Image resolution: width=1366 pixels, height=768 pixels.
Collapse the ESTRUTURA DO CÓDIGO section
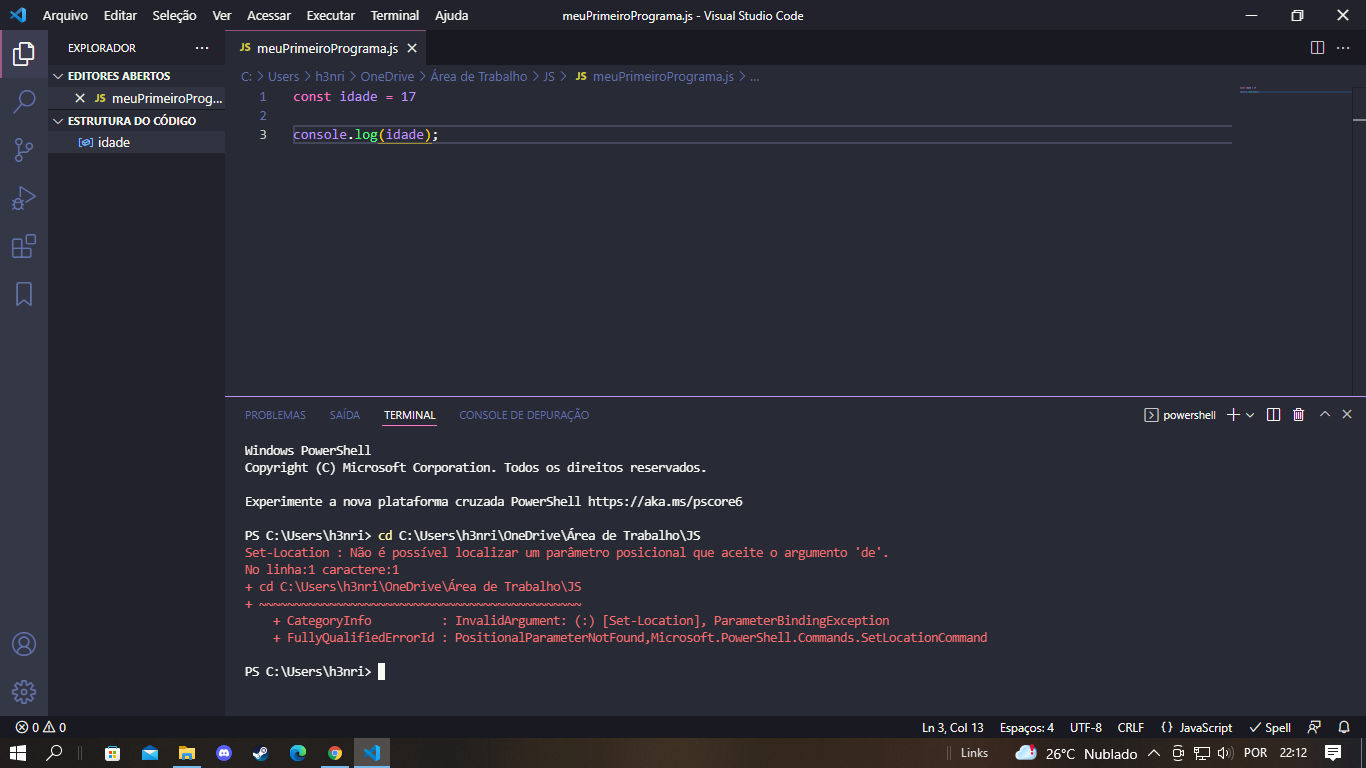[136, 121]
